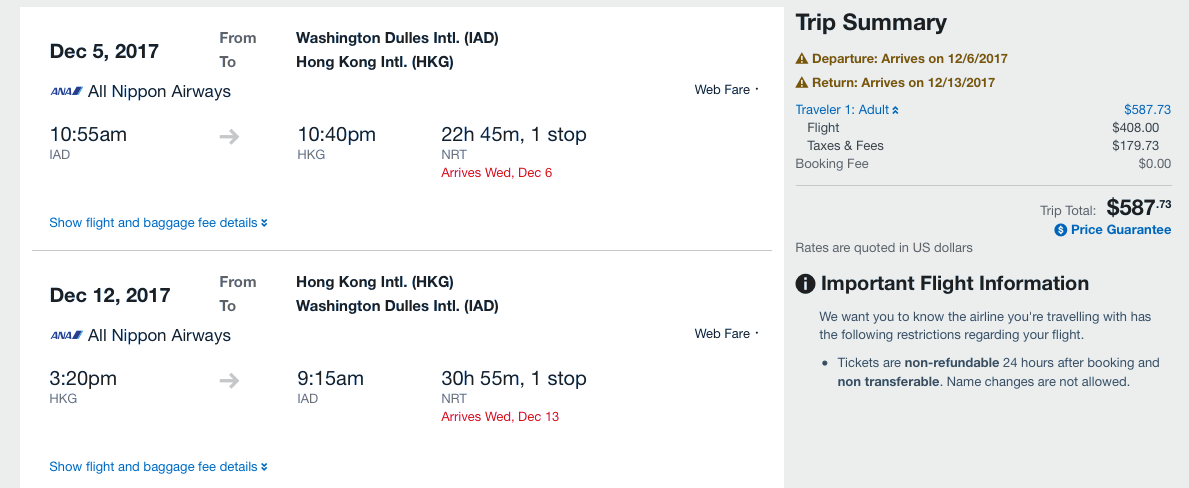The width and height of the screenshot is (1189, 488).
Task: Open the Web Fare info on the Dec 5 flight
Action: [x=726, y=90]
